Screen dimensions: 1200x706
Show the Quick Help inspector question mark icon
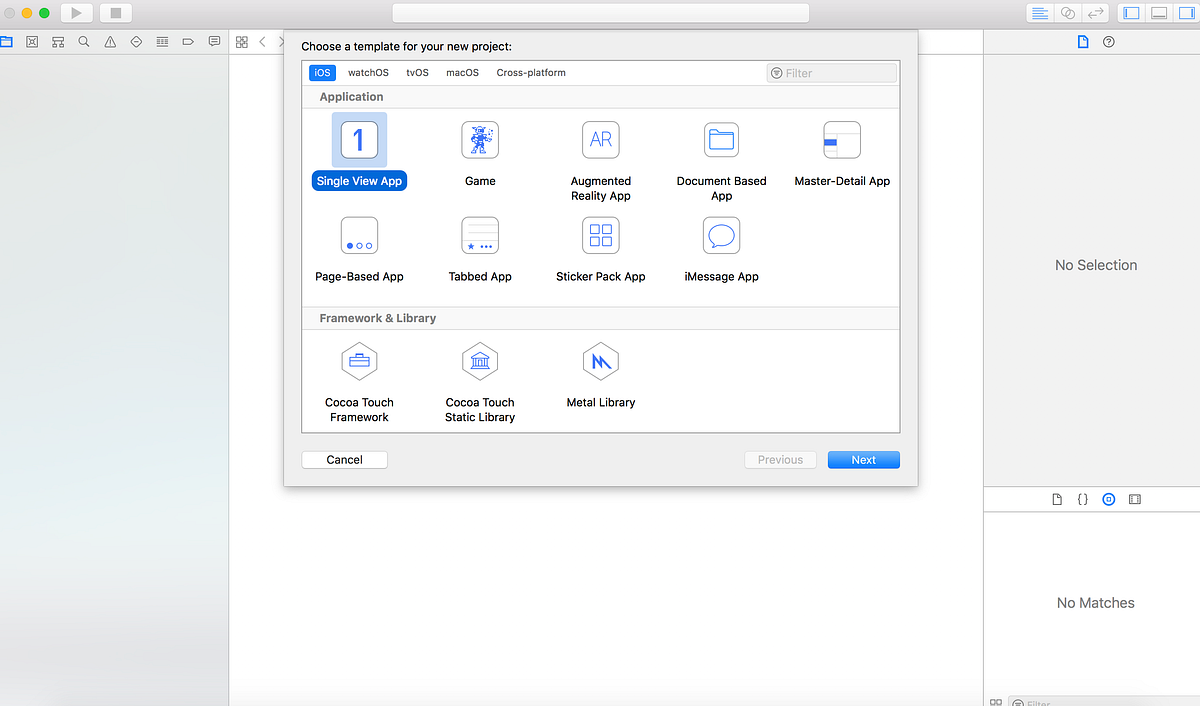click(x=1106, y=41)
